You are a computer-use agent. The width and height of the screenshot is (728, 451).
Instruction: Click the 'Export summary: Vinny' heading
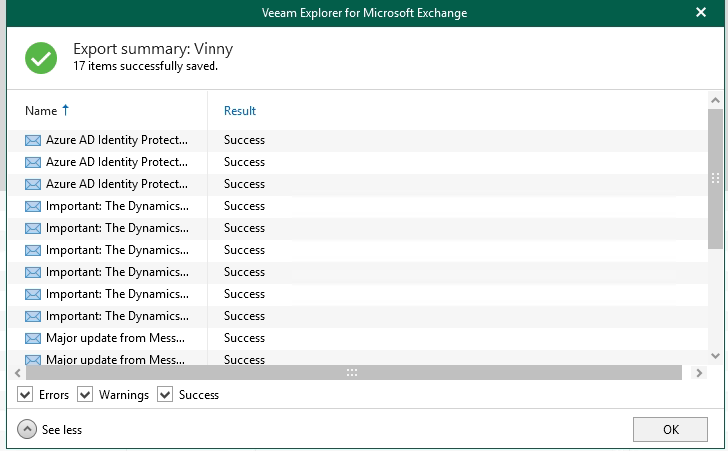coord(153,48)
